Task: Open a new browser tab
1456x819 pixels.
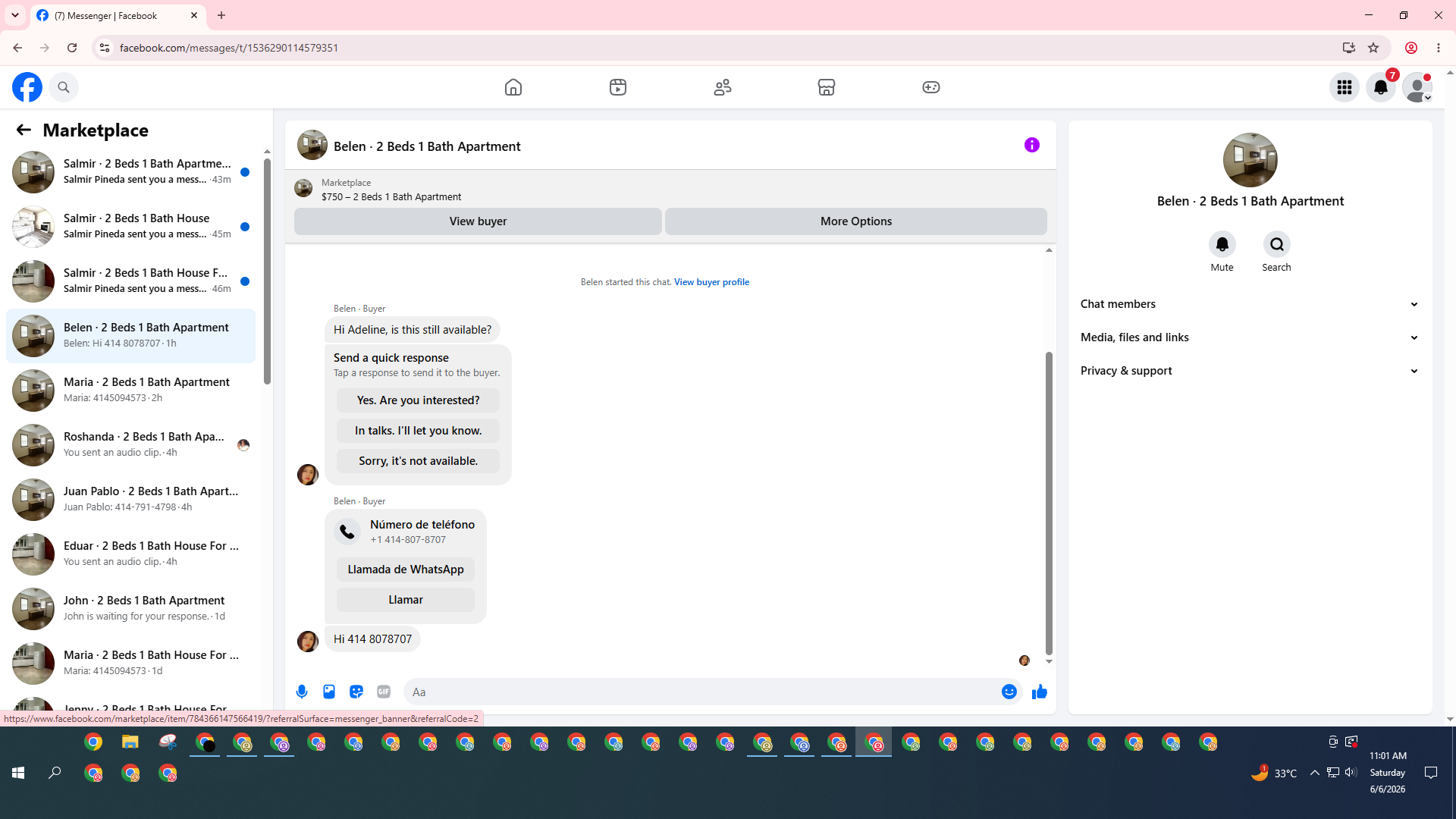Action: tap(221, 15)
